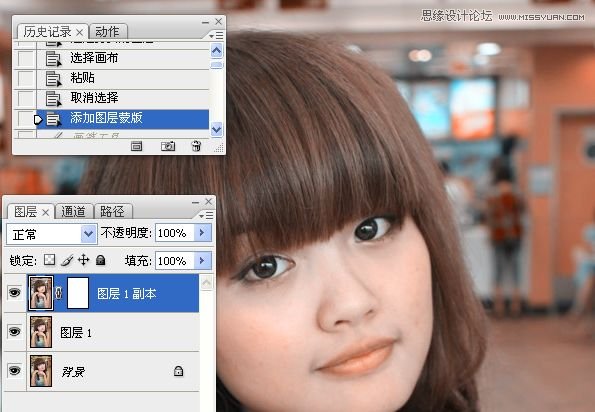595x412 pixels.
Task: Hide the 背景 layer
Action: point(14,370)
